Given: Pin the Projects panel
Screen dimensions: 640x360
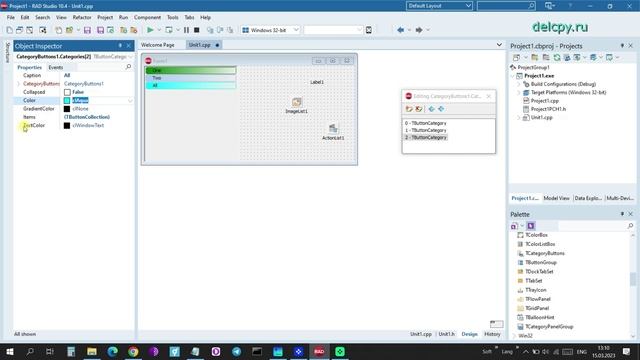Looking at the screenshot, I should pos(622,46).
